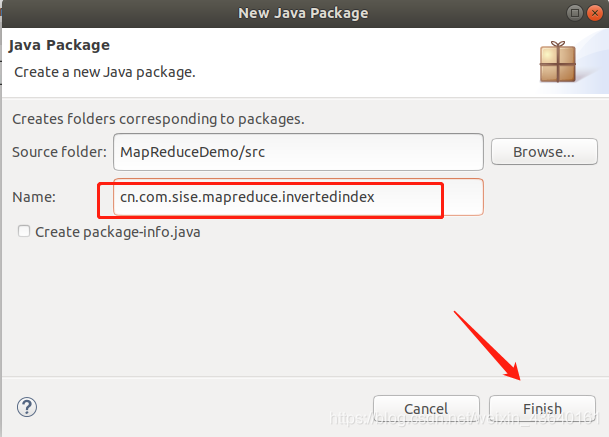Image resolution: width=609 pixels, height=437 pixels.
Task: Click Creates folders corresponding to packages text
Action: pos(158,119)
